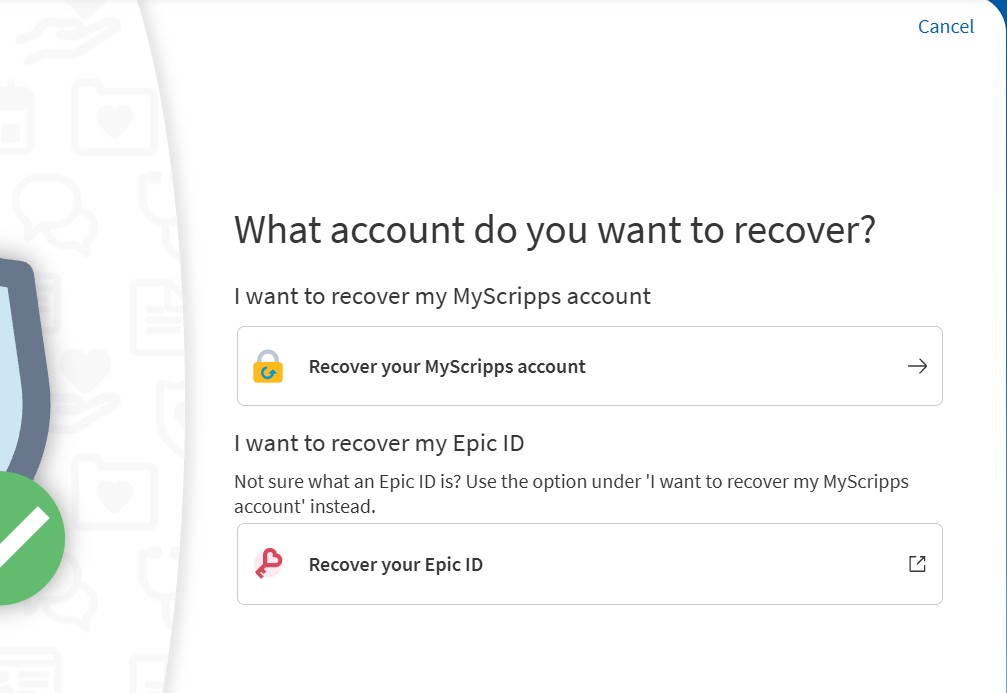Click the blue shield illustration
The image size is (1007, 693).
pos(22,366)
